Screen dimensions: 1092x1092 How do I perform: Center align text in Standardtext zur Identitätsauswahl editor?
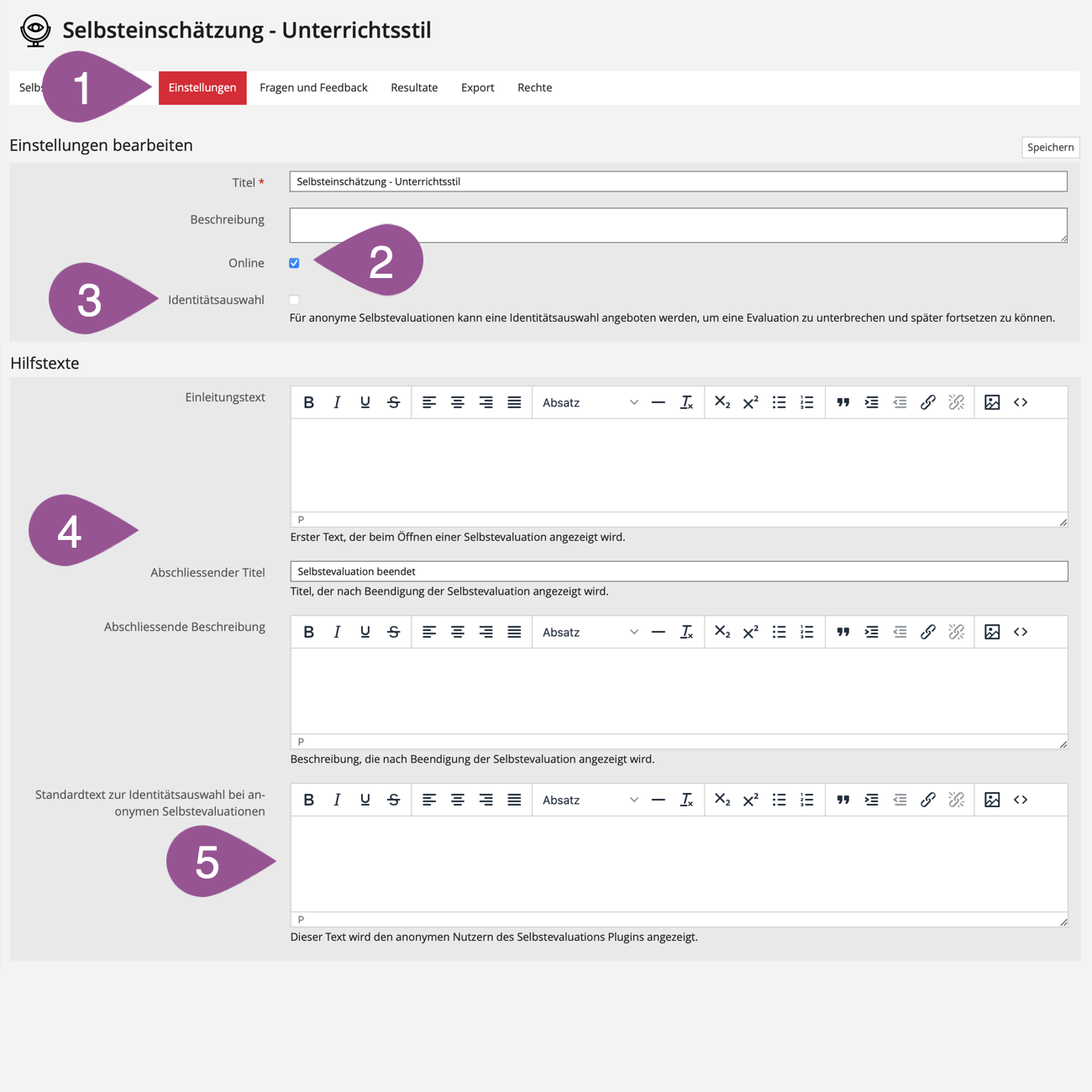[x=458, y=800]
